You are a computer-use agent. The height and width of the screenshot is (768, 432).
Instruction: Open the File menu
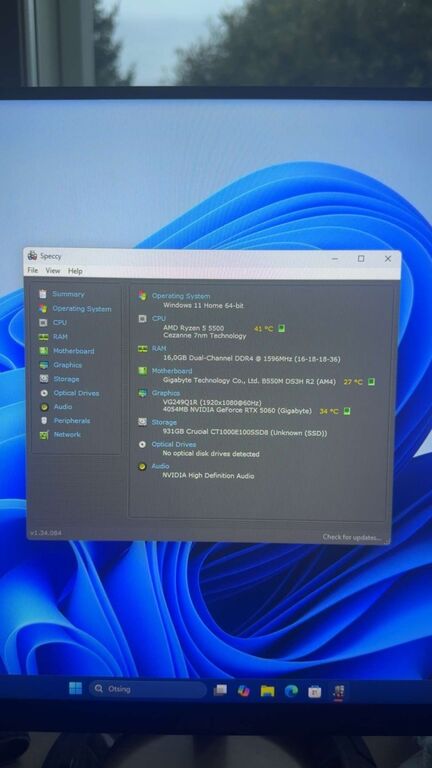[x=33, y=270]
